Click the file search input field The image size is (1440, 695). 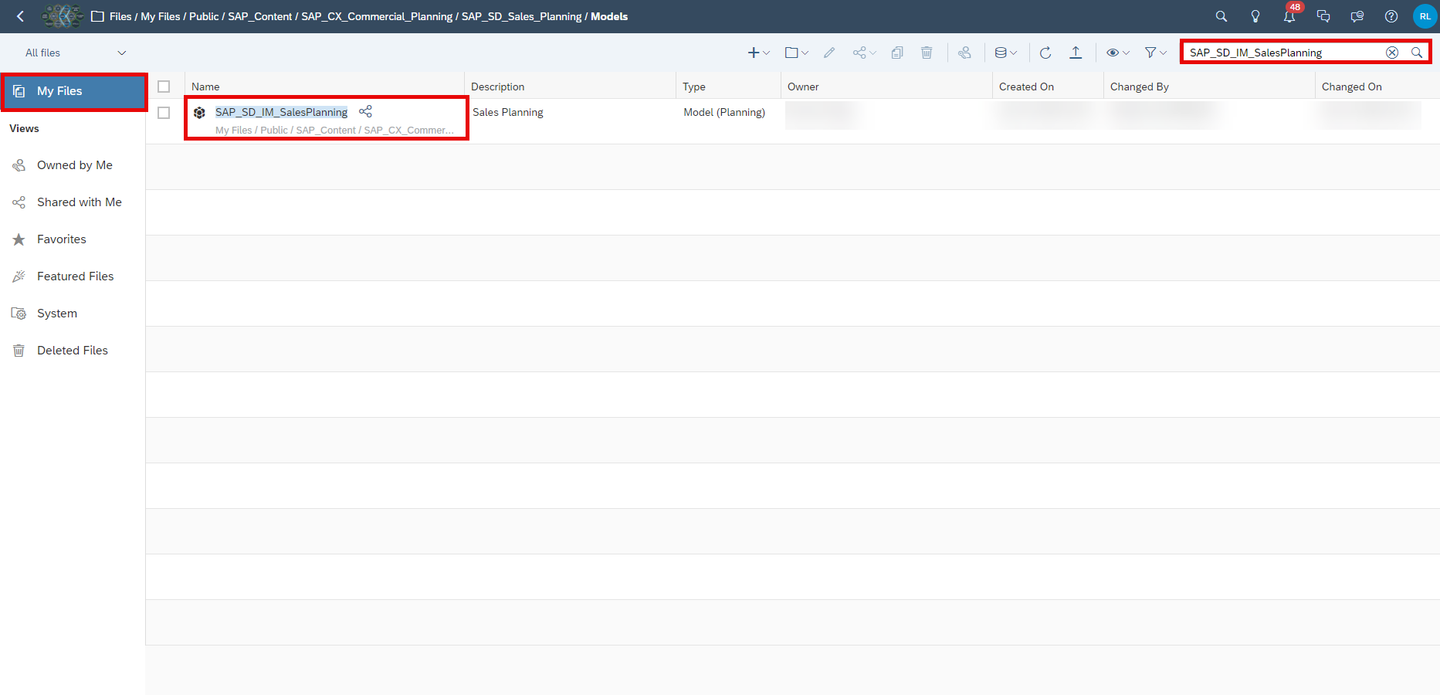pos(1283,52)
